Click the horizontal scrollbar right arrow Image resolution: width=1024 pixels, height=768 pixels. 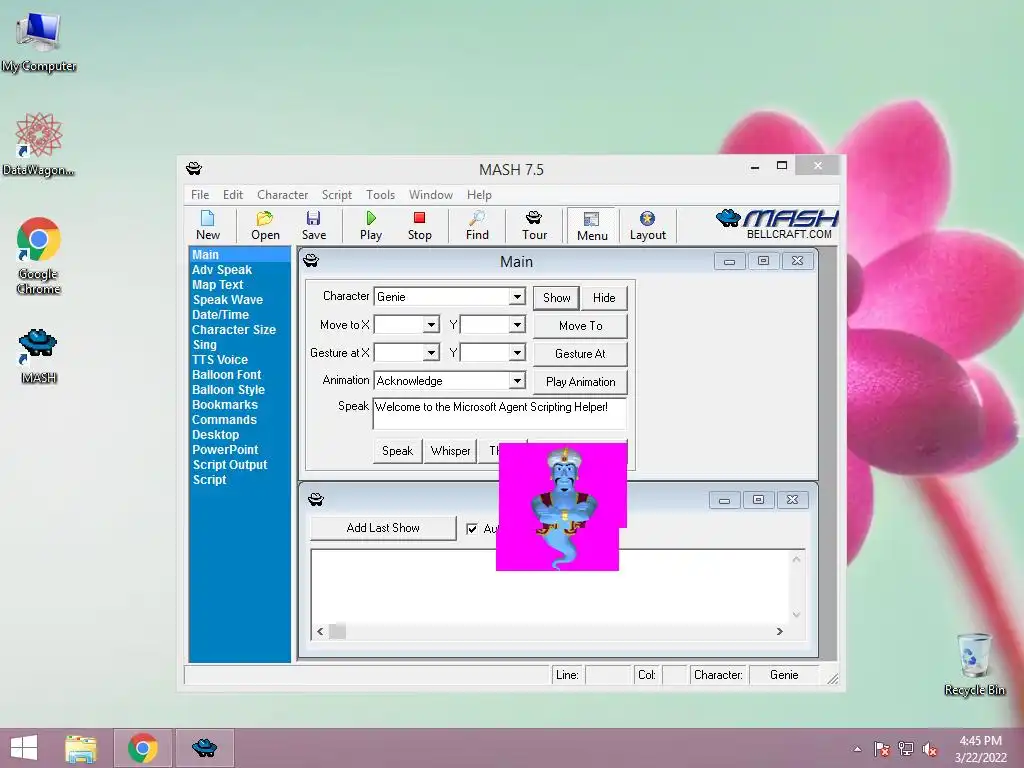pyautogui.click(x=779, y=631)
